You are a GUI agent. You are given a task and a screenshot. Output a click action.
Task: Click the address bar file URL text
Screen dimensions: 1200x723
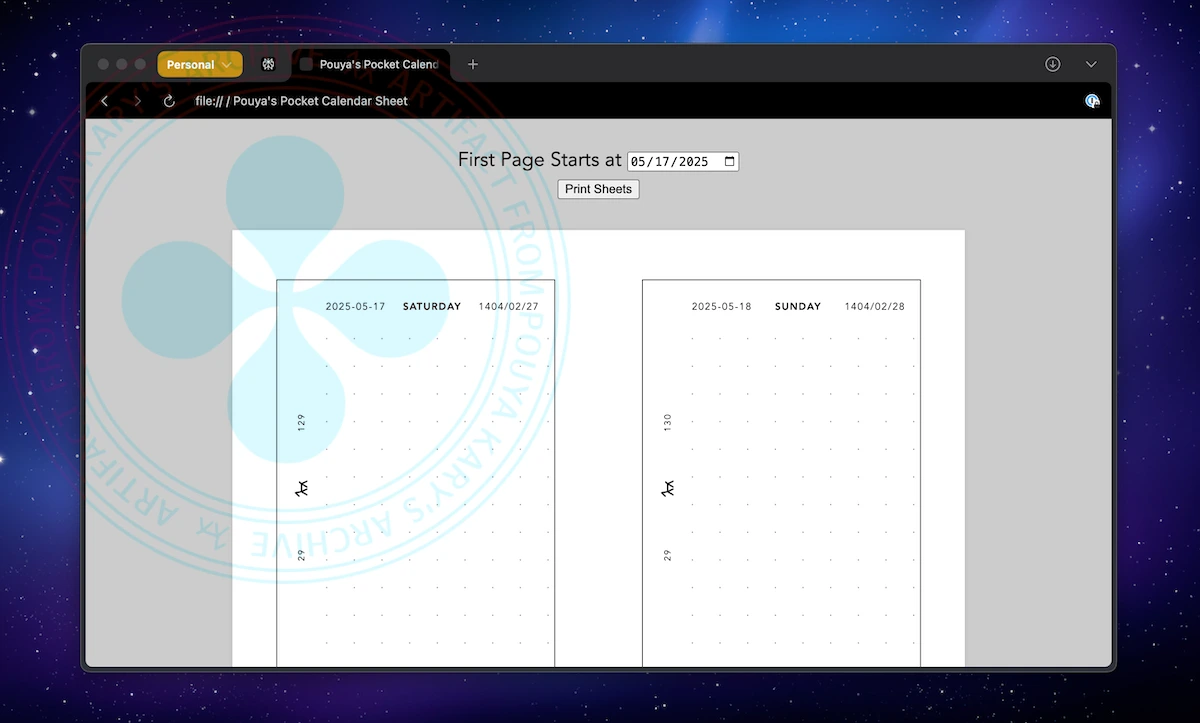point(301,101)
